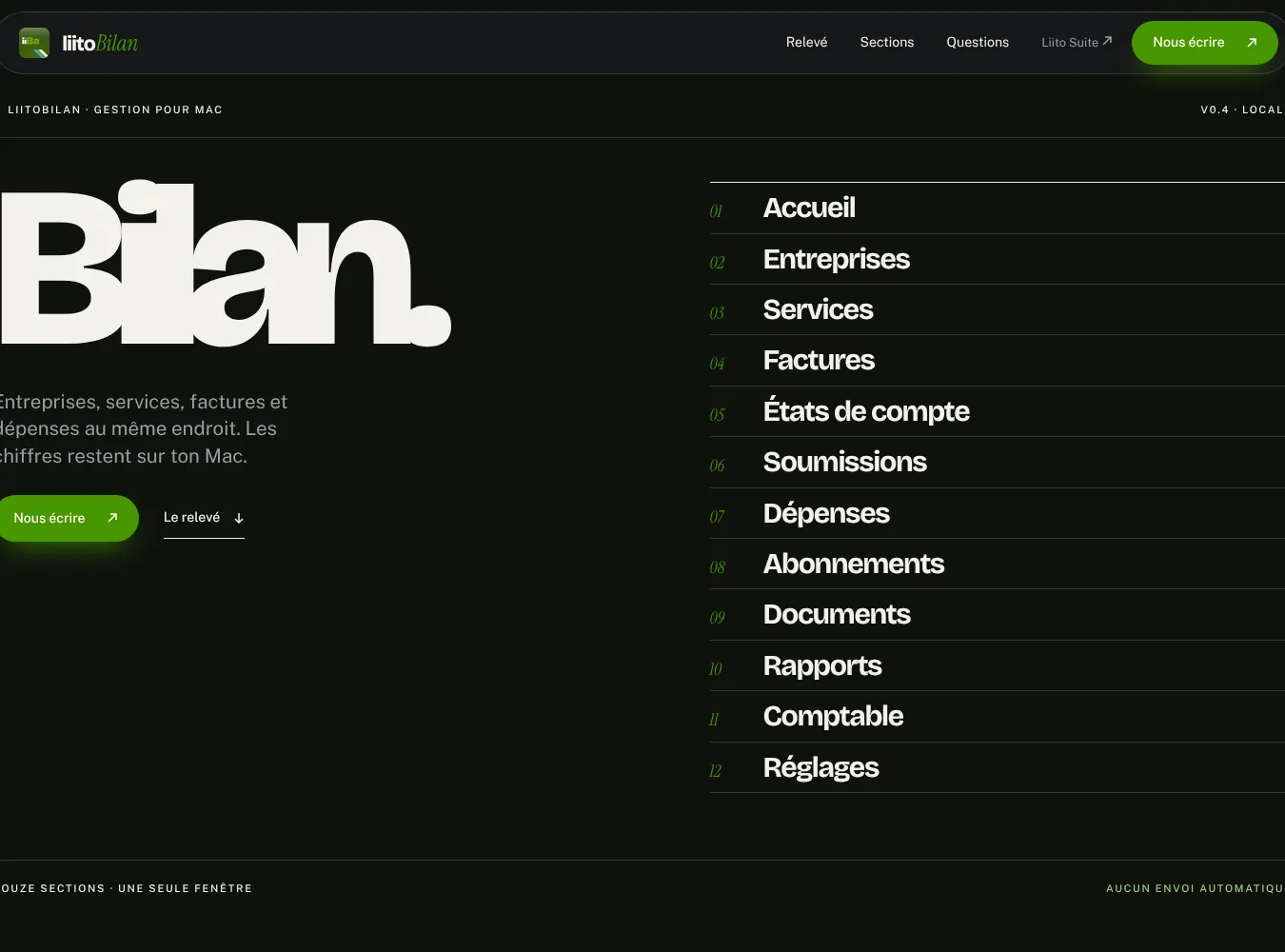The width and height of the screenshot is (1285, 952).
Task: Open the Soumissions section
Action: coord(998,463)
